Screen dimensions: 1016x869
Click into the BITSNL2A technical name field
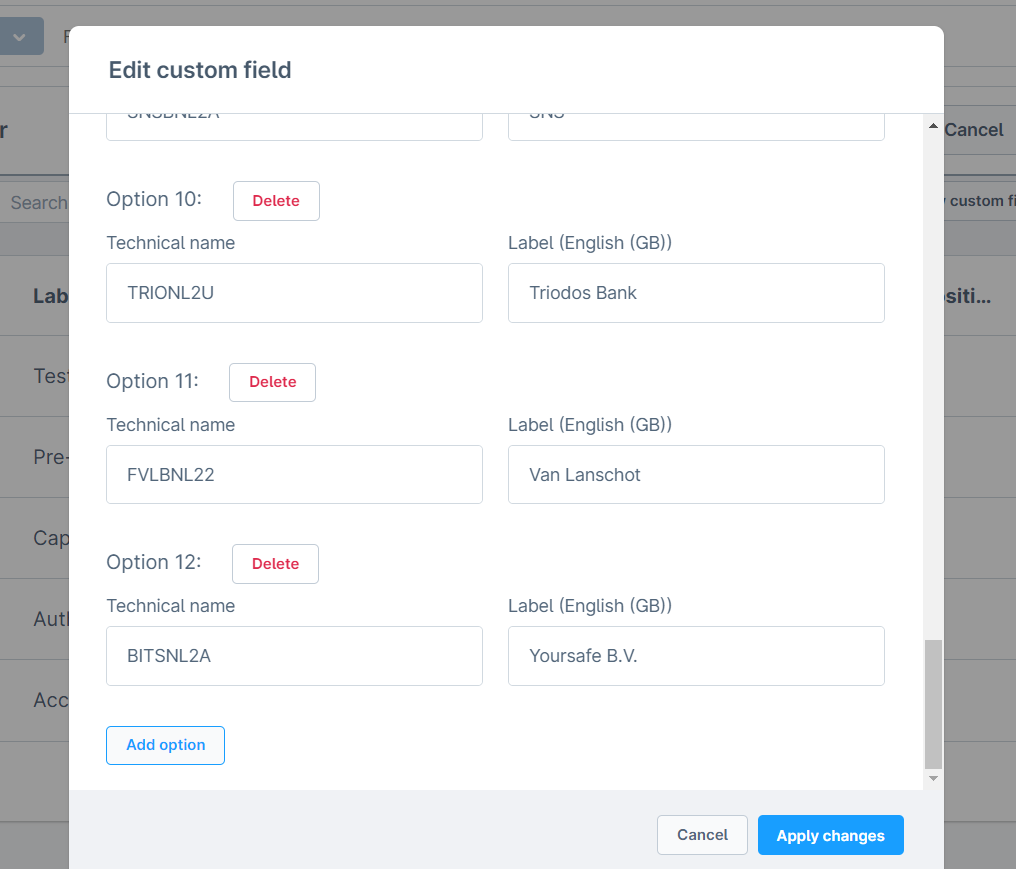(294, 656)
